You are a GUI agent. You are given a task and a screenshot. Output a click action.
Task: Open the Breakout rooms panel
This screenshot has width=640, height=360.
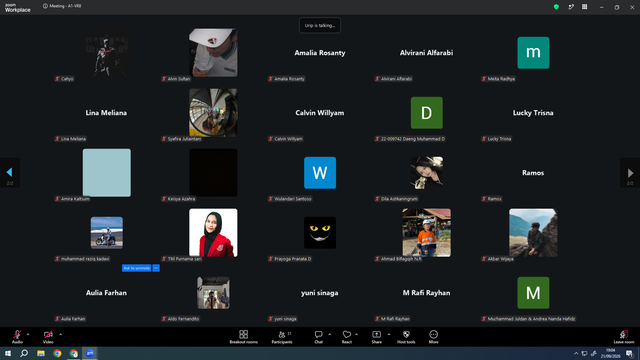point(243,337)
